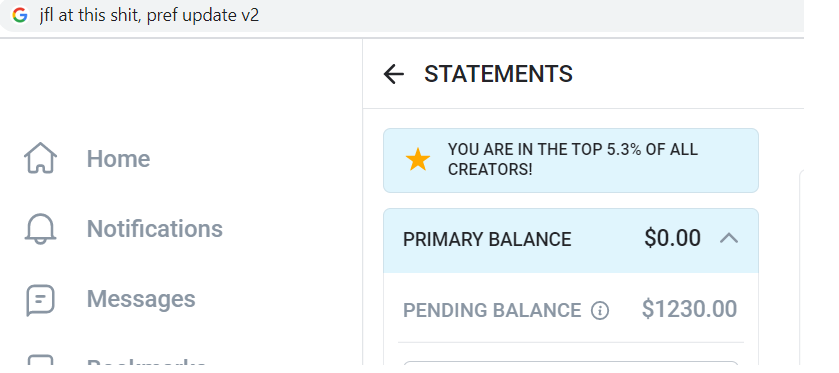The width and height of the screenshot is (839, 373).
Task: Click the $1230.00 pending amount
Action: point(689,309)
